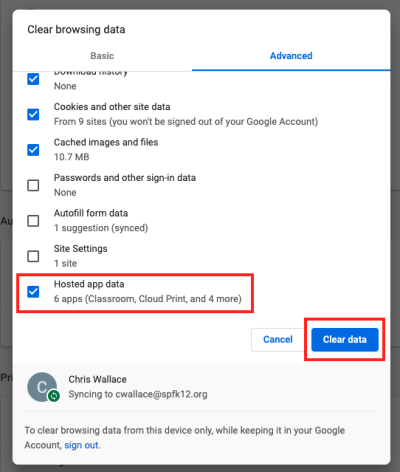The height and width of the screenshot is (472, 400).
Task: Check the Site Settings checkbox
Action: 33,256
